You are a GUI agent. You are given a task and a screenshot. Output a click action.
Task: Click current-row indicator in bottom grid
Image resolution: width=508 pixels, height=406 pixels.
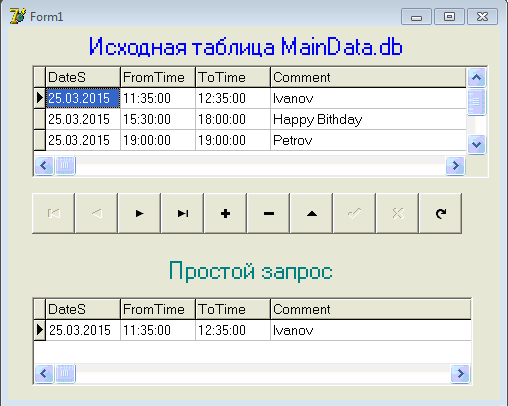pos(40,330)
